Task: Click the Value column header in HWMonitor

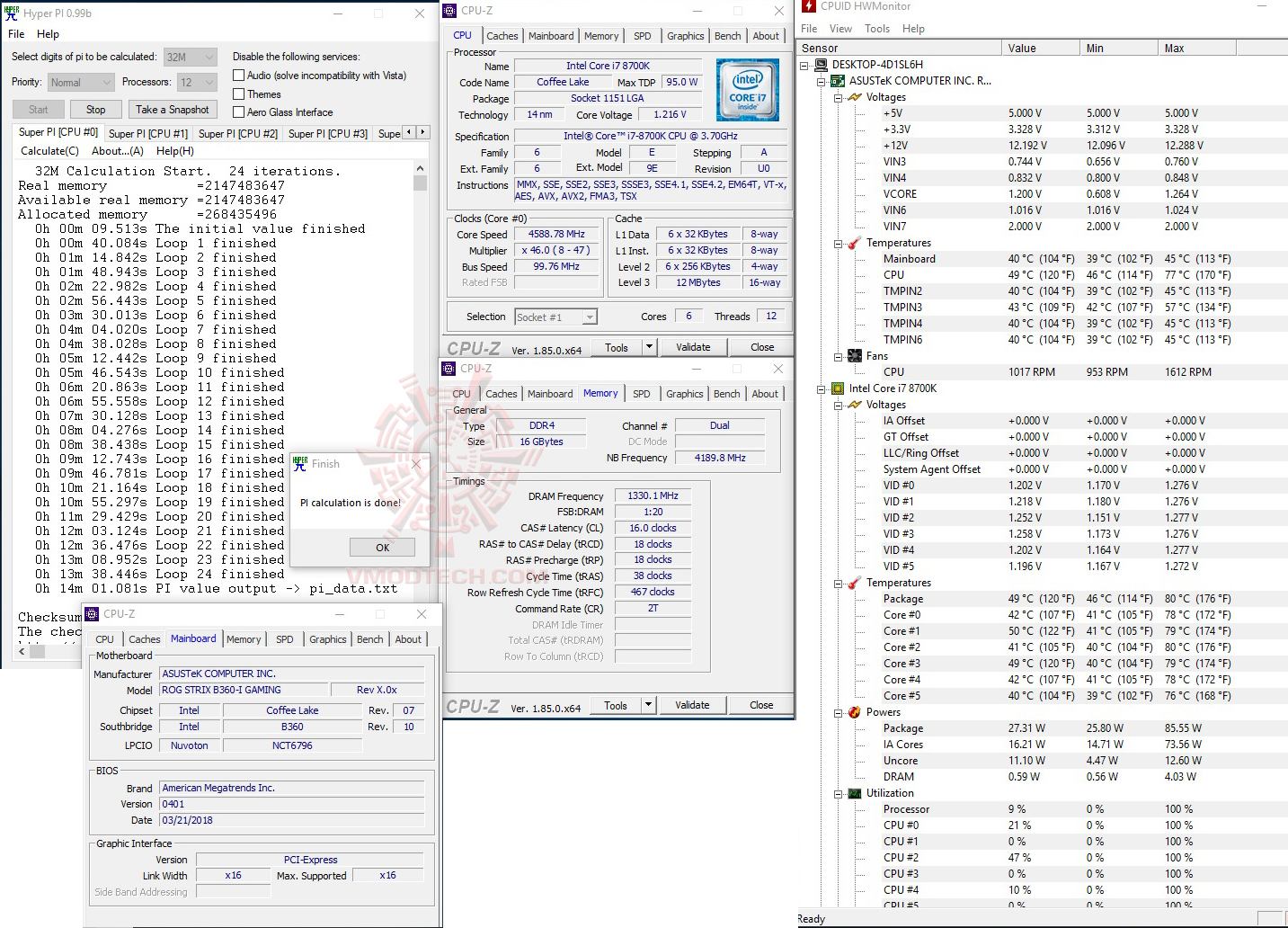Action: pos(1041,49)
